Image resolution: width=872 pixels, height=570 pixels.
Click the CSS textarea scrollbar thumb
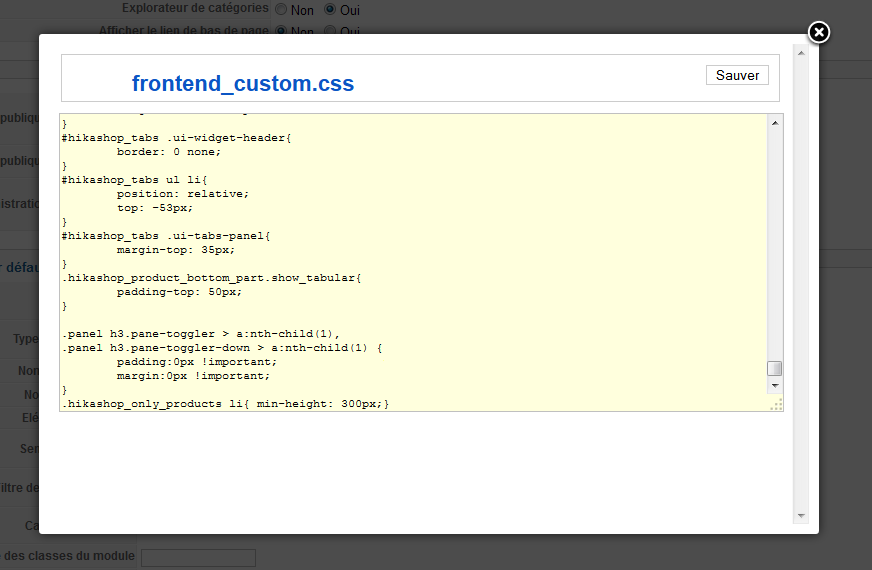tap(775, 368)
